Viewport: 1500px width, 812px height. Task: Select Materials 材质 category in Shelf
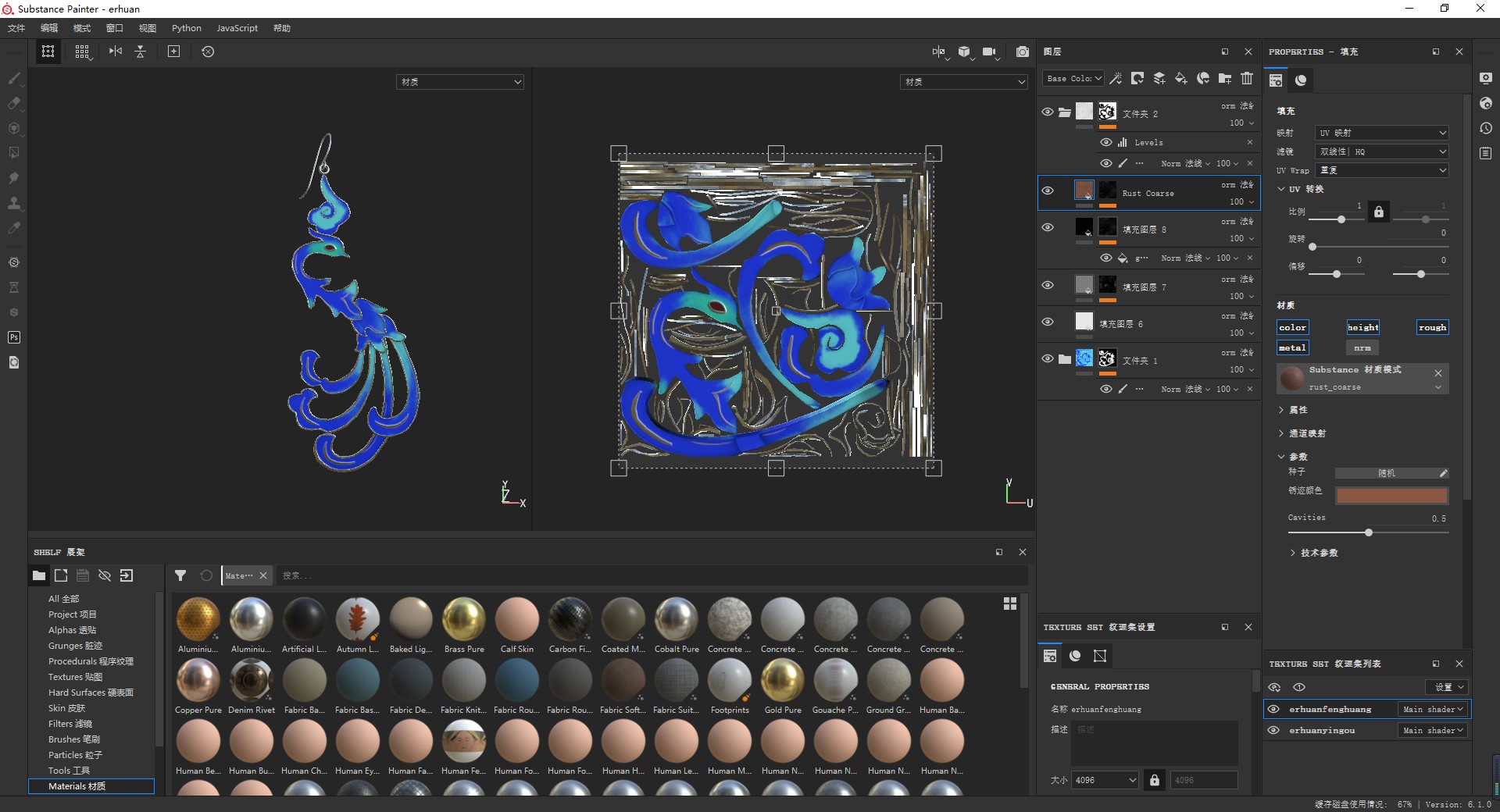pyautogui.click(x=77, y=786)
